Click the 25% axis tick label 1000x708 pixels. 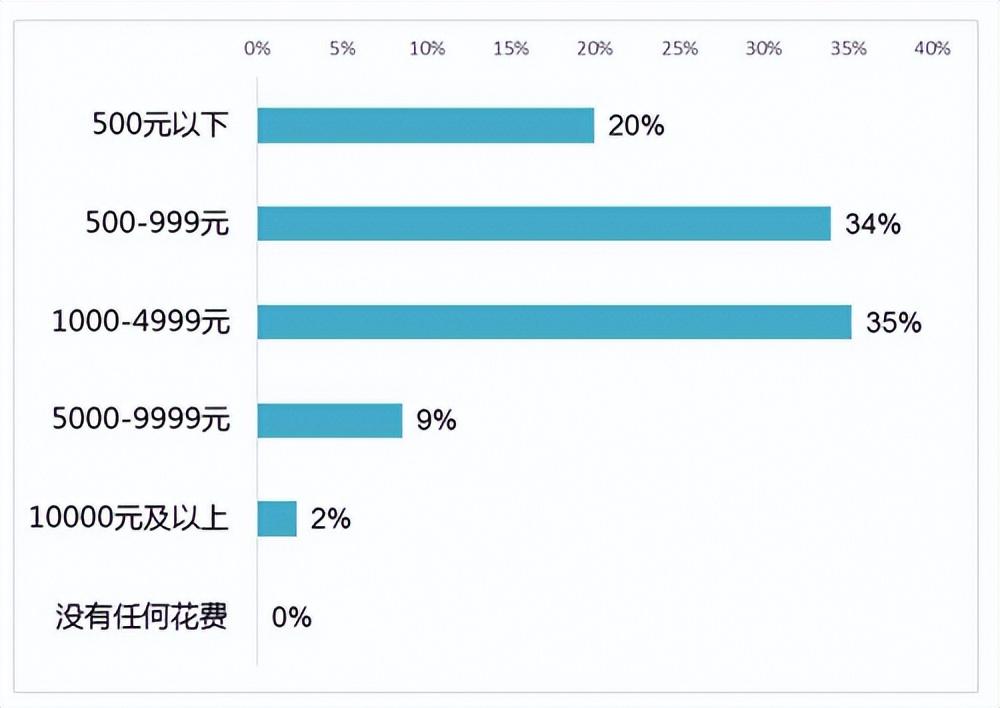[x=679, y=48]
